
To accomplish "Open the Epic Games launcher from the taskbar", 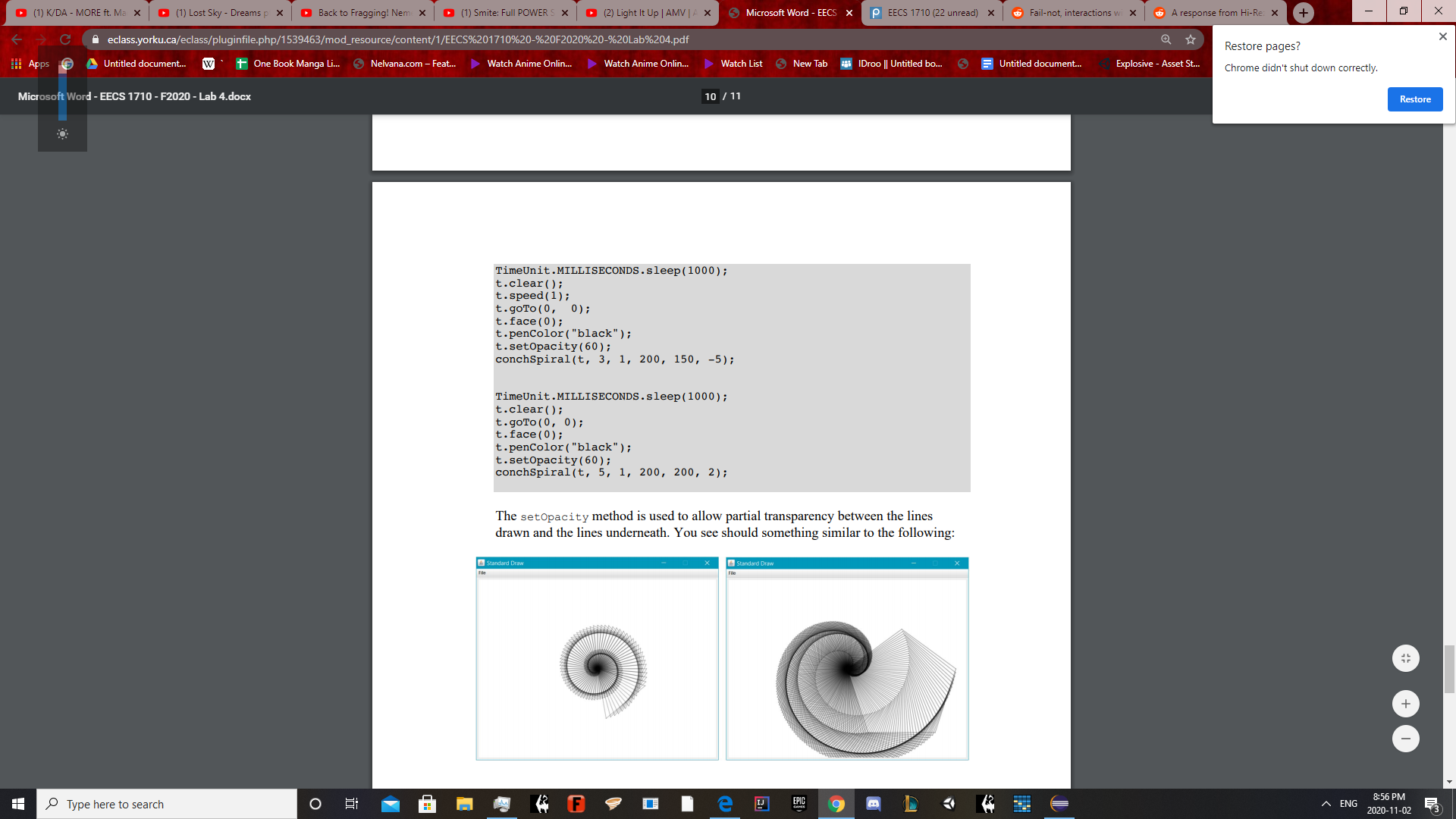I will 799,803.
